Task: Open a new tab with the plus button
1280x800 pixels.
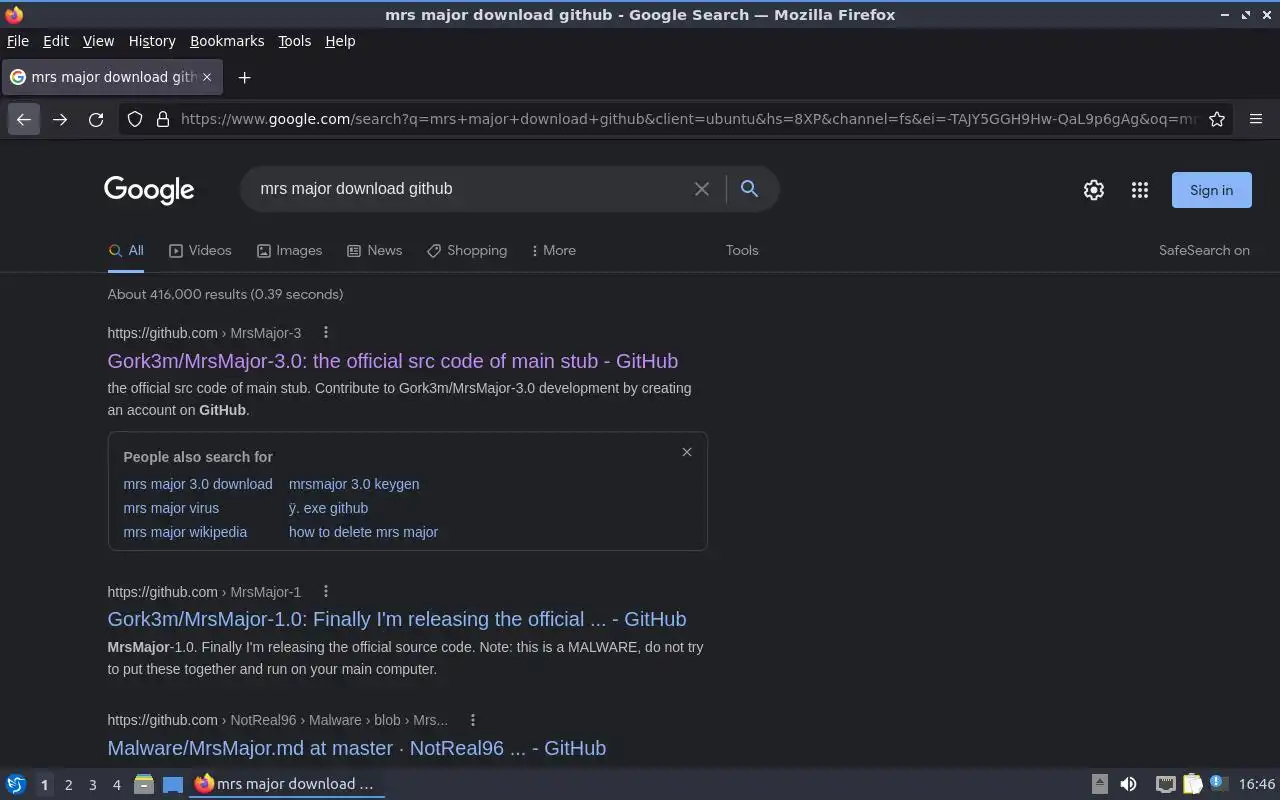Action: coord(244,77)
